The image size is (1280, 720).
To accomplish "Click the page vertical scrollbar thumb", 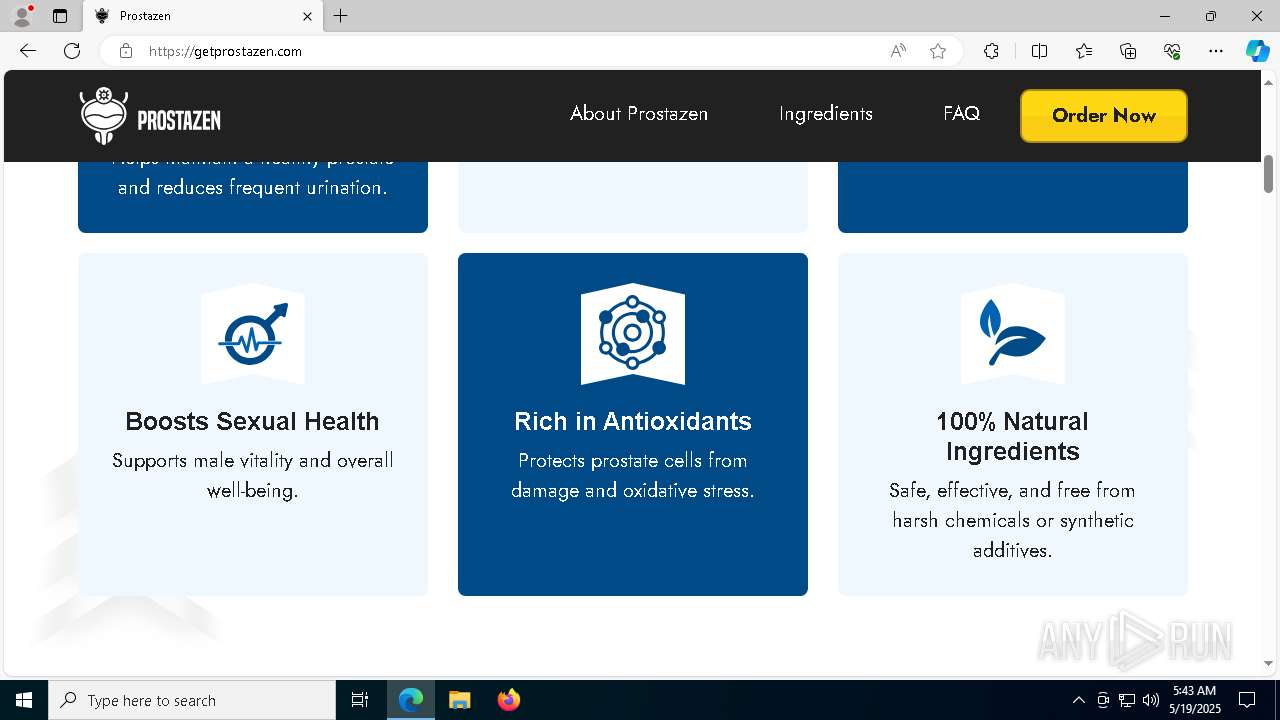I will [x=1268, y=174].
